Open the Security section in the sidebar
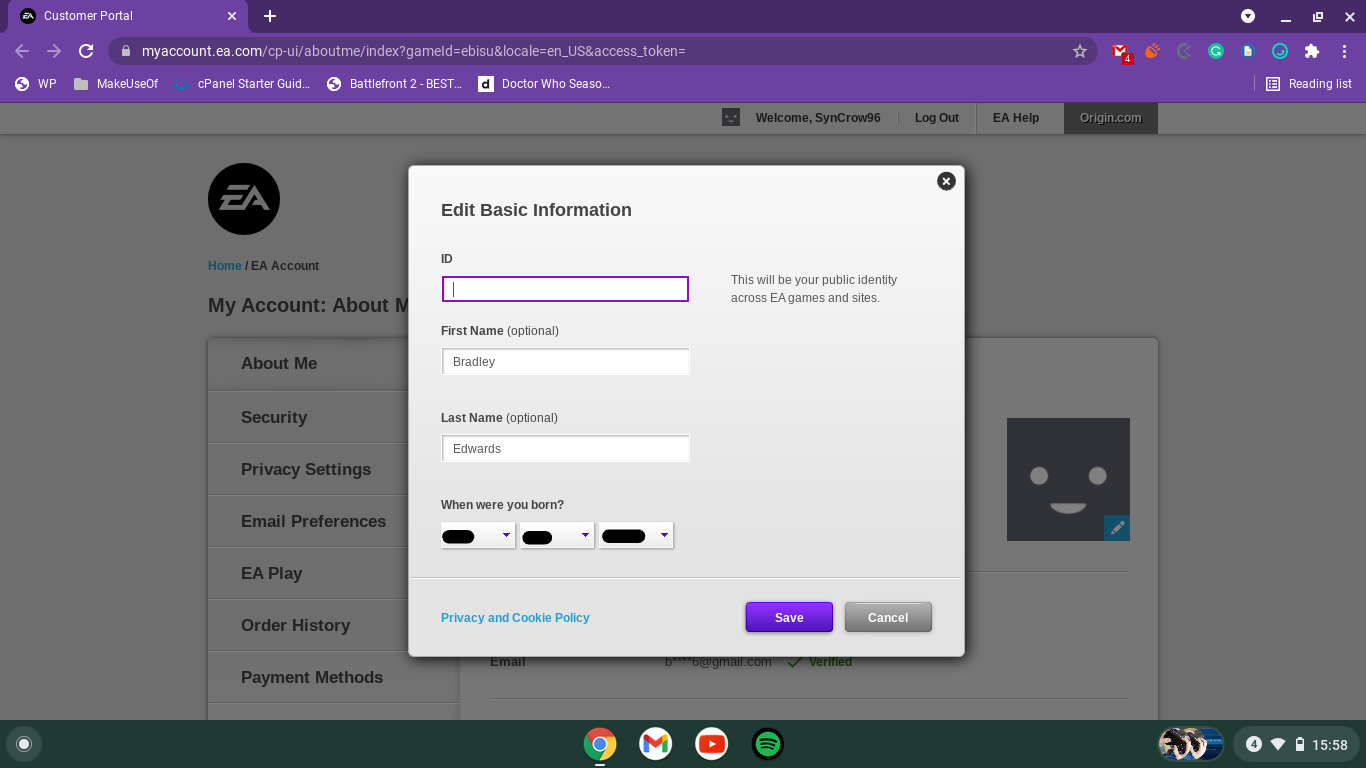Image resolution: width=1366 pixels, height=768 pixels. 274,417
